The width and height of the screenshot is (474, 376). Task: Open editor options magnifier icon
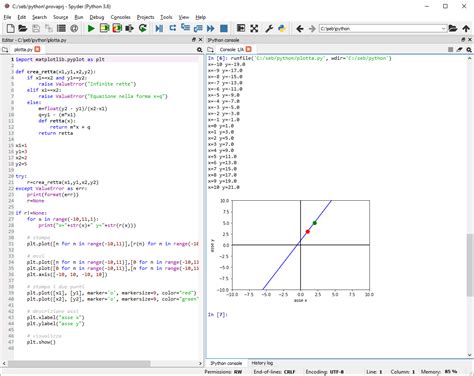199,50
